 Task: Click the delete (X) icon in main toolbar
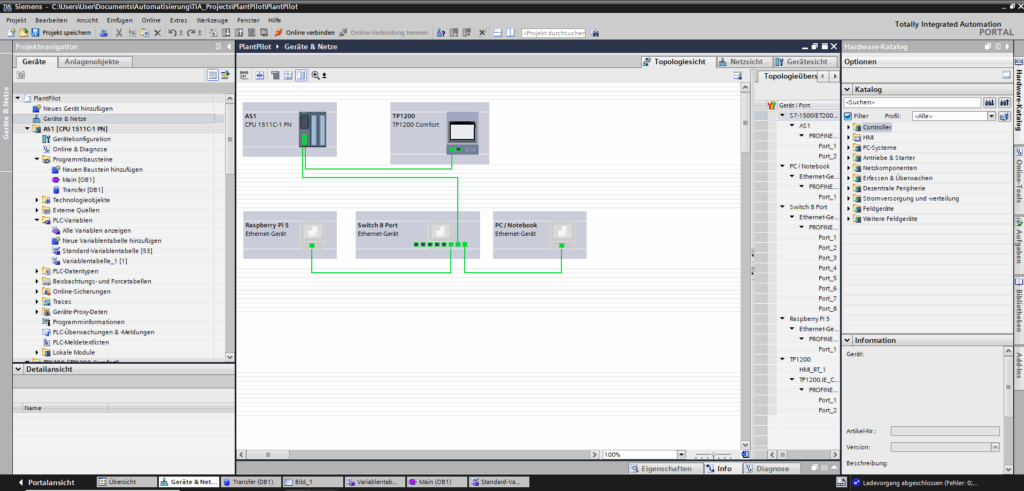157,33
